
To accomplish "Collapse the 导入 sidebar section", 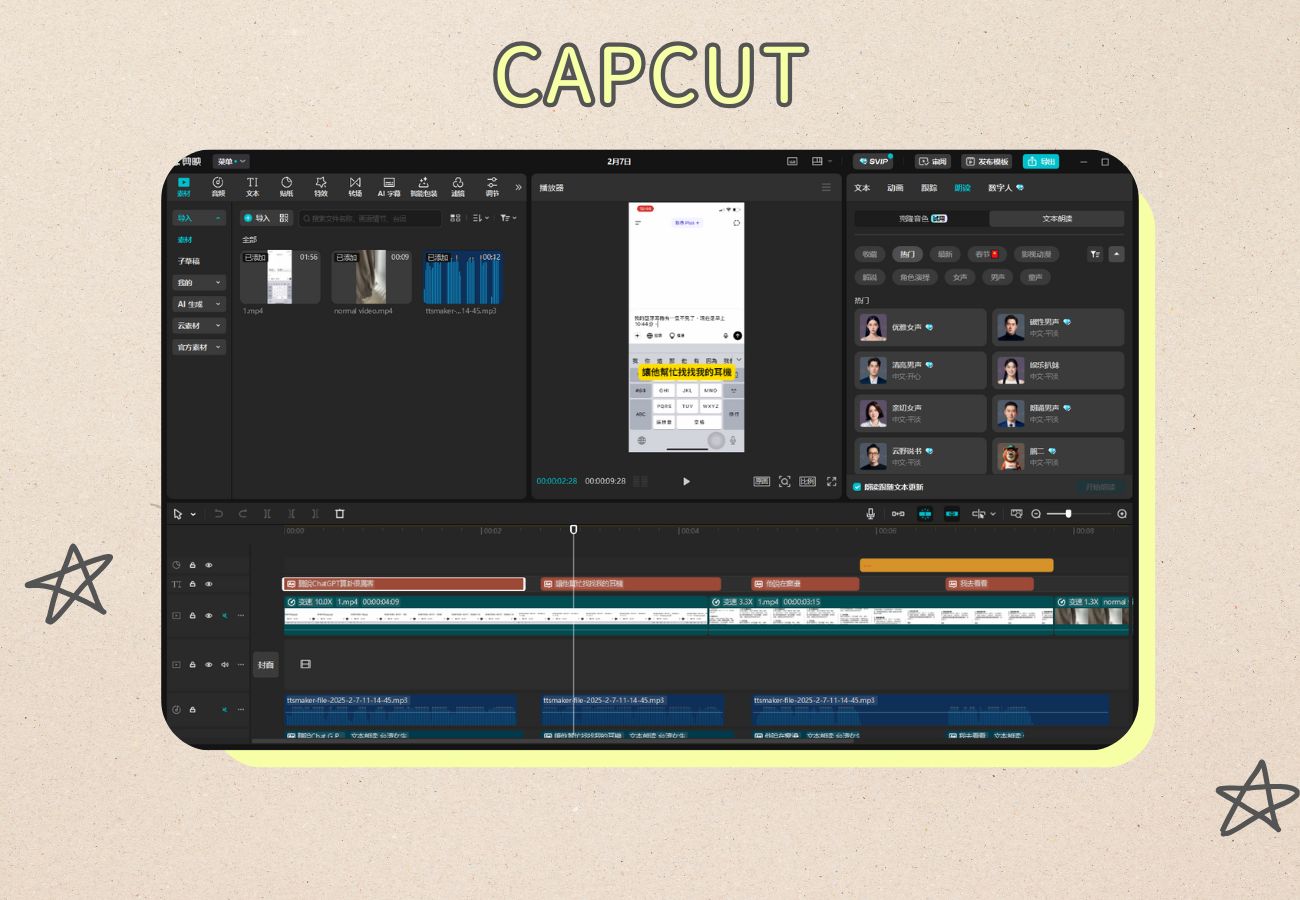I will (x=199, y=218).
